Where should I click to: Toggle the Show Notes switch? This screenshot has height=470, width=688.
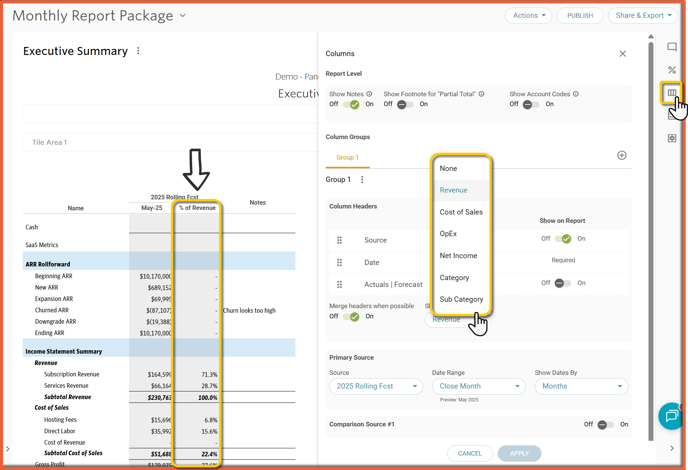tap(351, 104)
